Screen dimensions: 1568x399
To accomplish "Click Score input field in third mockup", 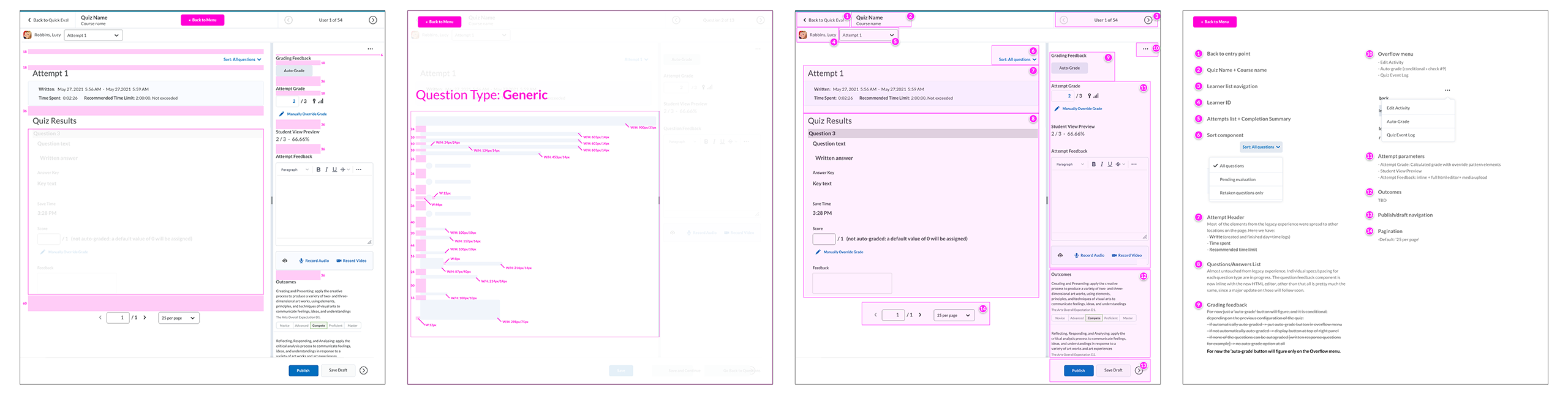I will pyautogui.click(x=823, y=239).
